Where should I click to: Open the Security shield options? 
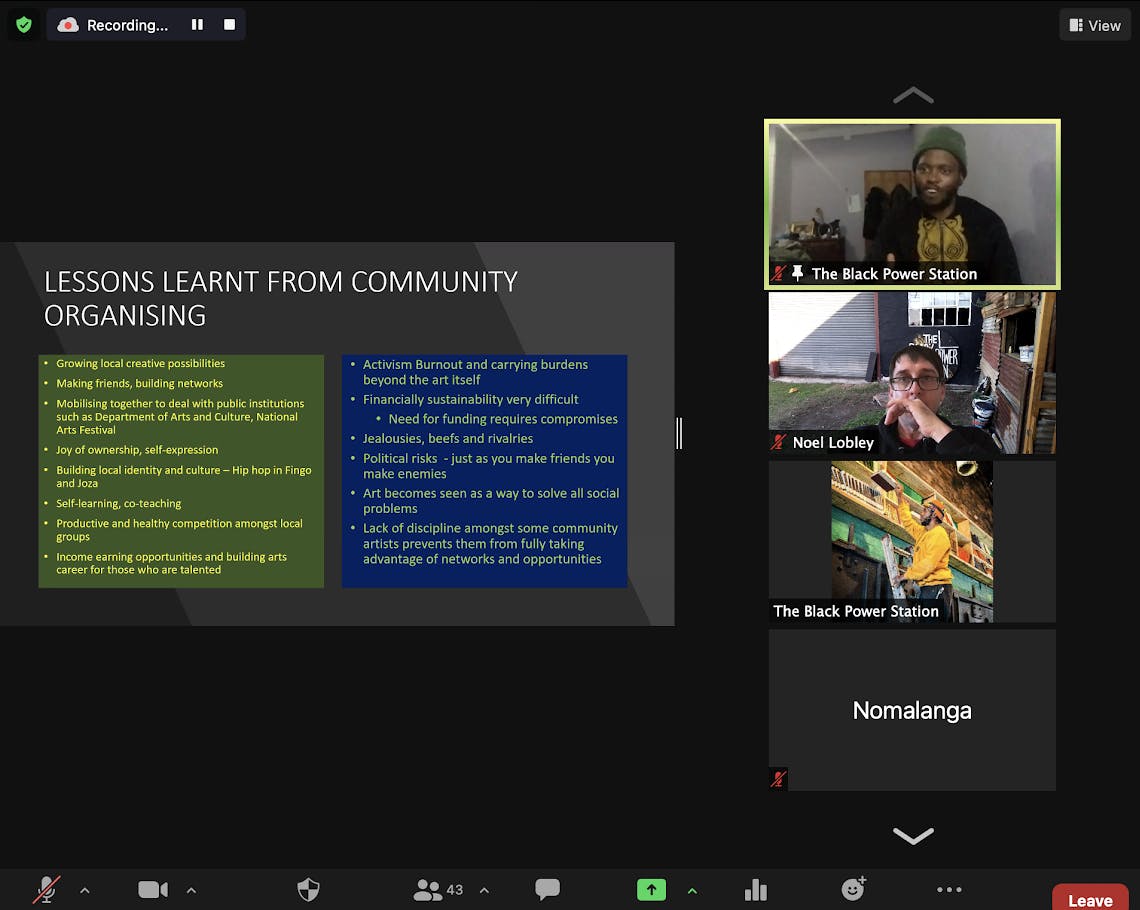click(x=308, y=889)
